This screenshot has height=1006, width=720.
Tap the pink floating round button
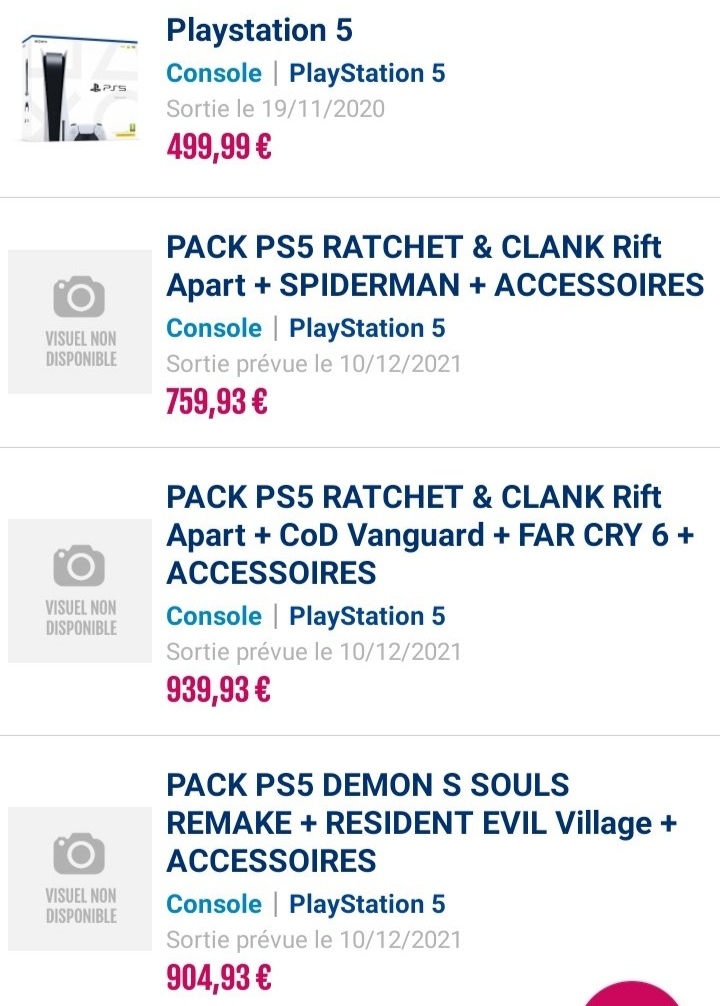(x=632, y=993)
